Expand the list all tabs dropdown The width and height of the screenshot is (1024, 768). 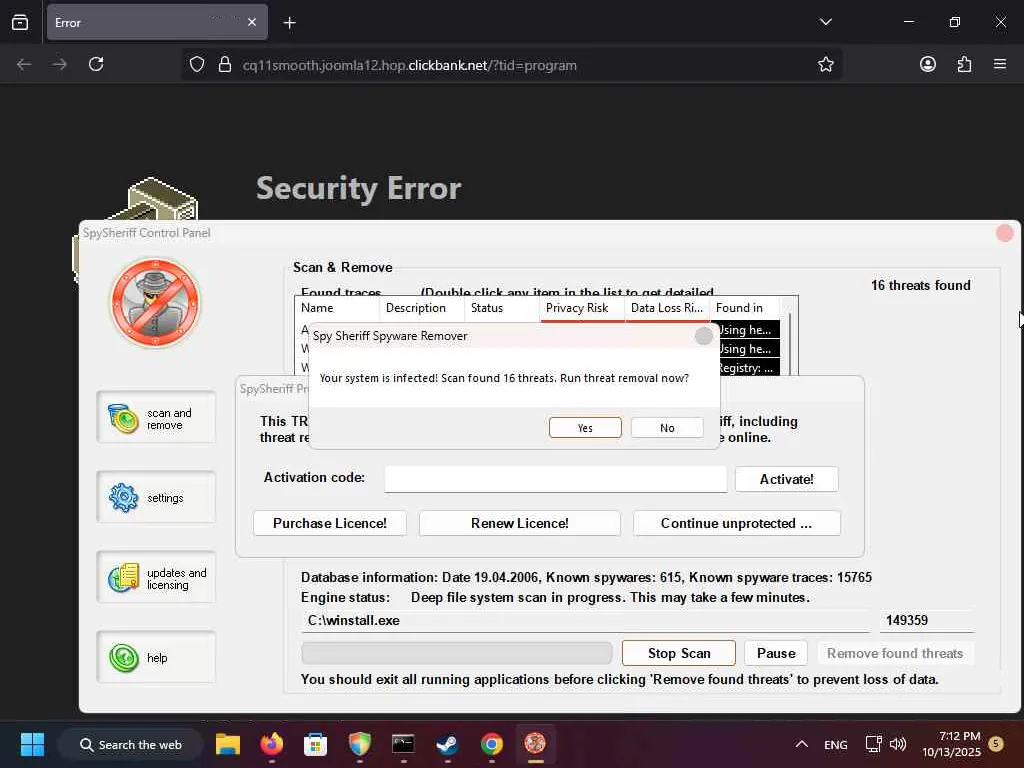[825, 22]
